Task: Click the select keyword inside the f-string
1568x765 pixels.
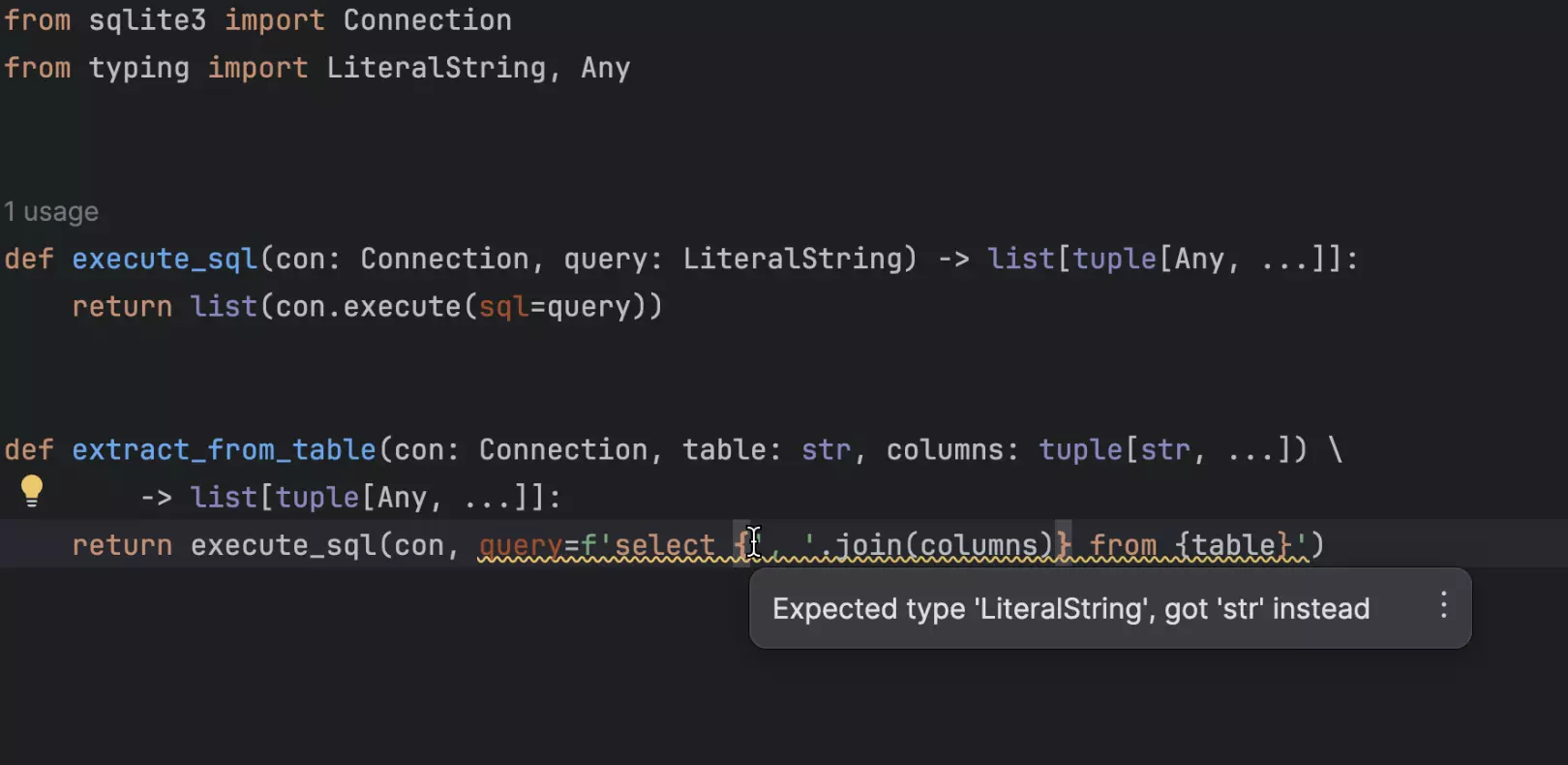Action: [x=664, y=545]
